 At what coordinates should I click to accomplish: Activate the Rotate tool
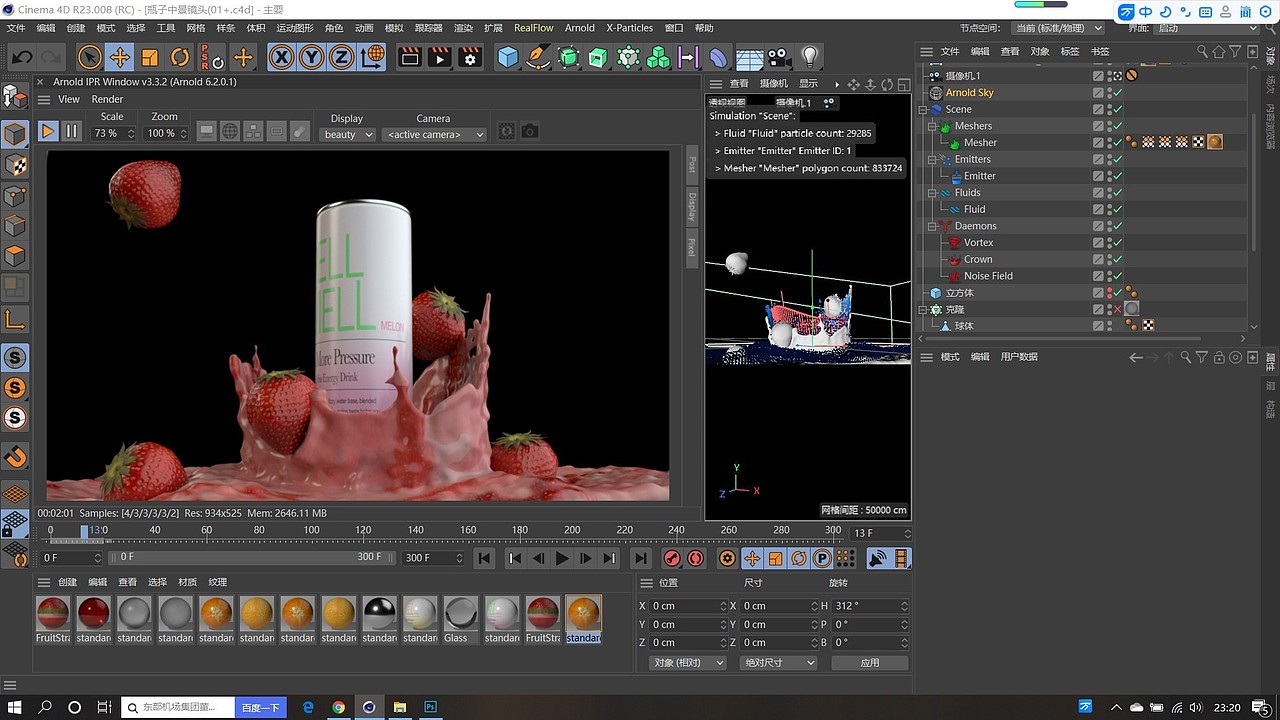(180, 57)
